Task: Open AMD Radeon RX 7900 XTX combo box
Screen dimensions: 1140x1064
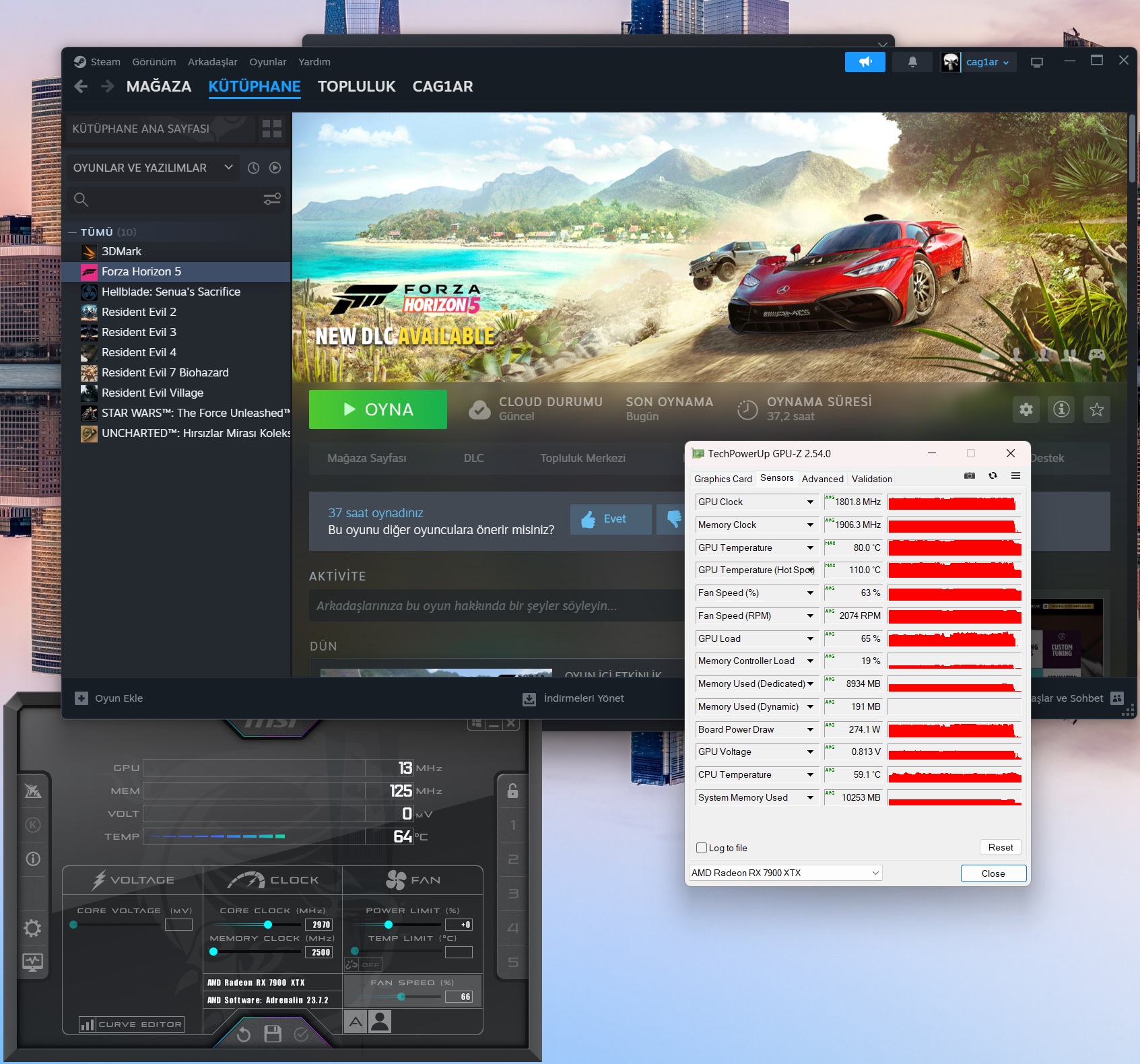Action: (x=785, y=873)
